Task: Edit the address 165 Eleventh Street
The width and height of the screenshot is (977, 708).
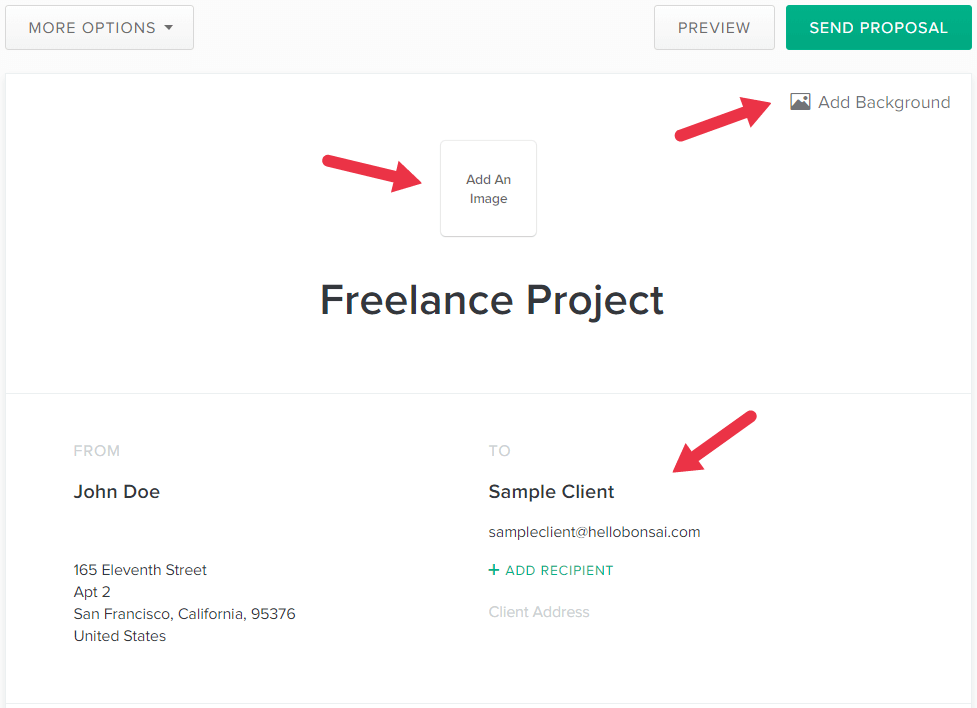Action: (x=139, y=569)
